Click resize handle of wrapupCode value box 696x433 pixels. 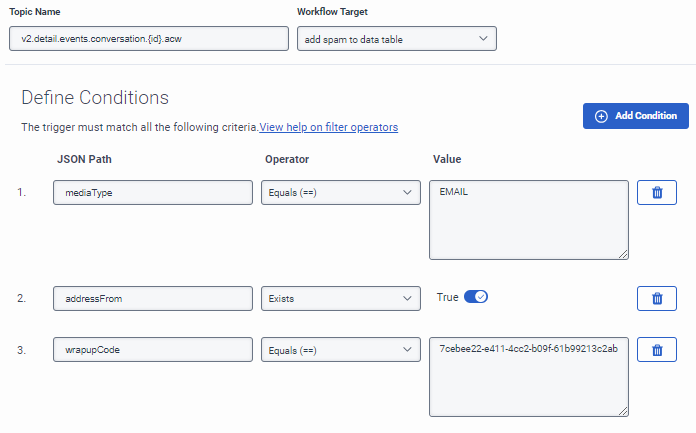coord(623,410)
